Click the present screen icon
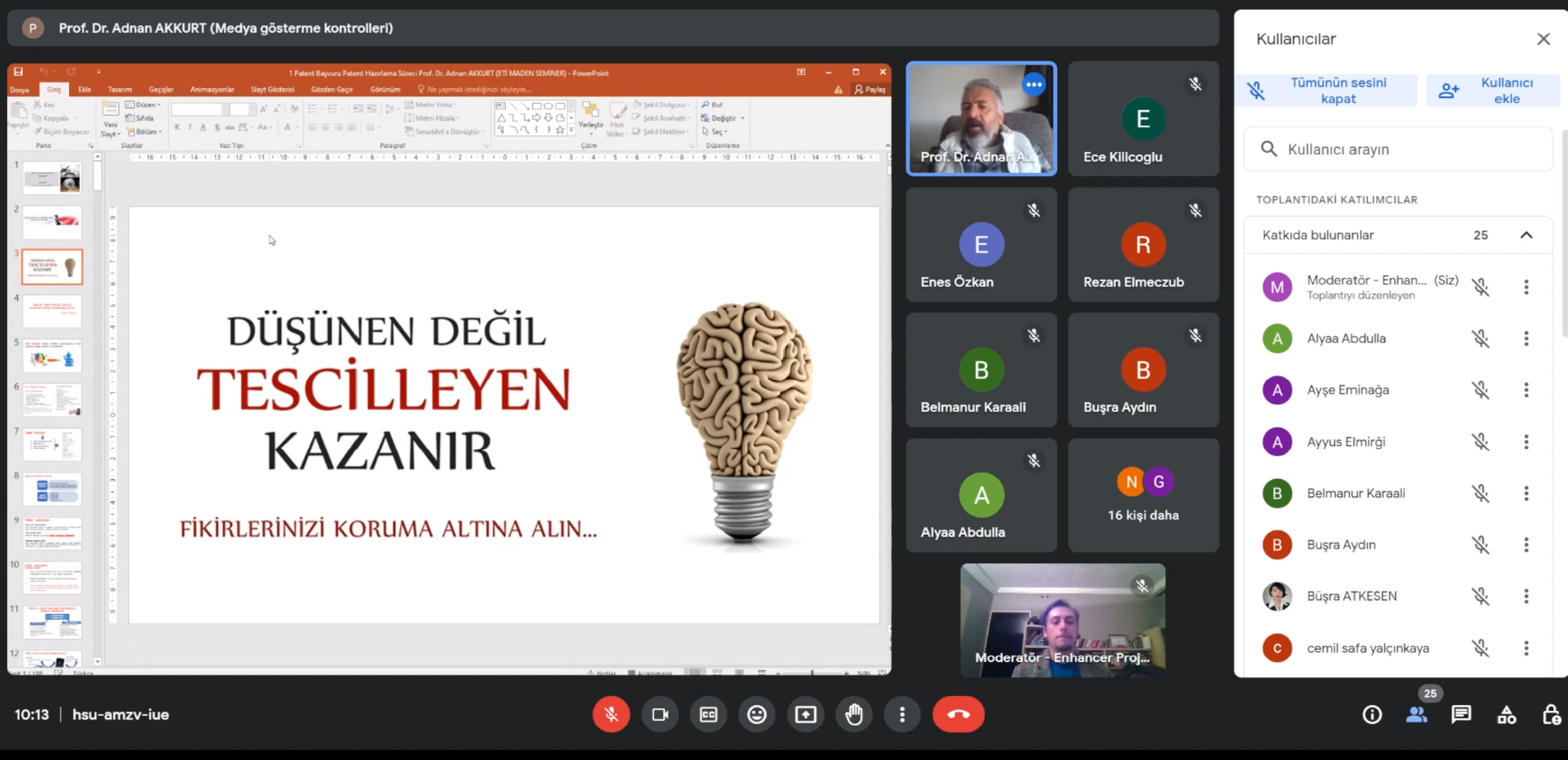Image resolution: width=1568 pixels, height=760 pixels. tap(805, 714)
